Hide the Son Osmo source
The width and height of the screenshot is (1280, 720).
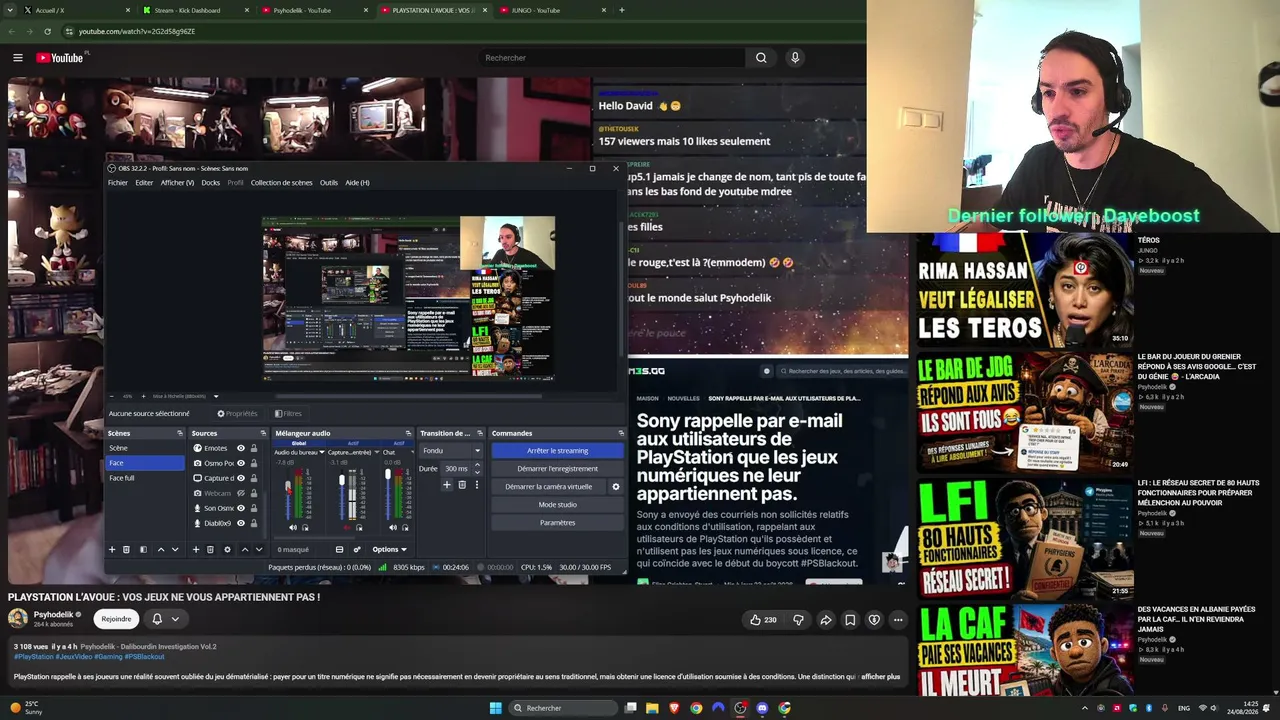point(241,508)
